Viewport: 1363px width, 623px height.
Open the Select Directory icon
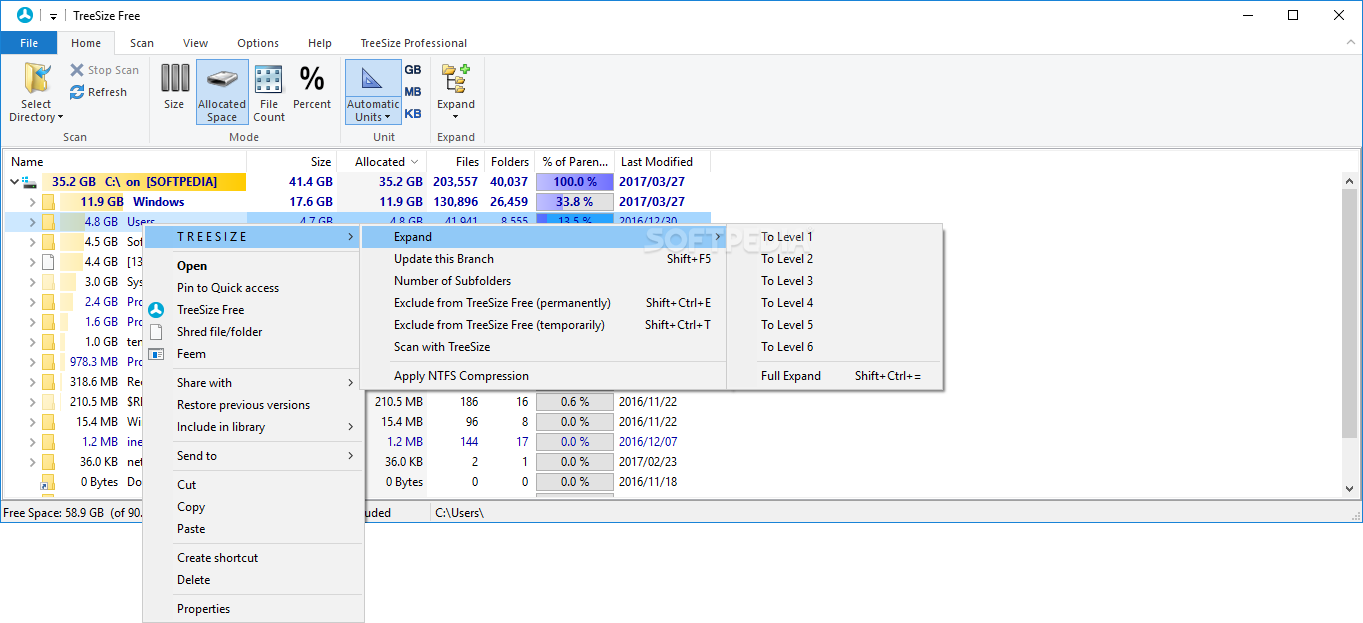(36, 79)
